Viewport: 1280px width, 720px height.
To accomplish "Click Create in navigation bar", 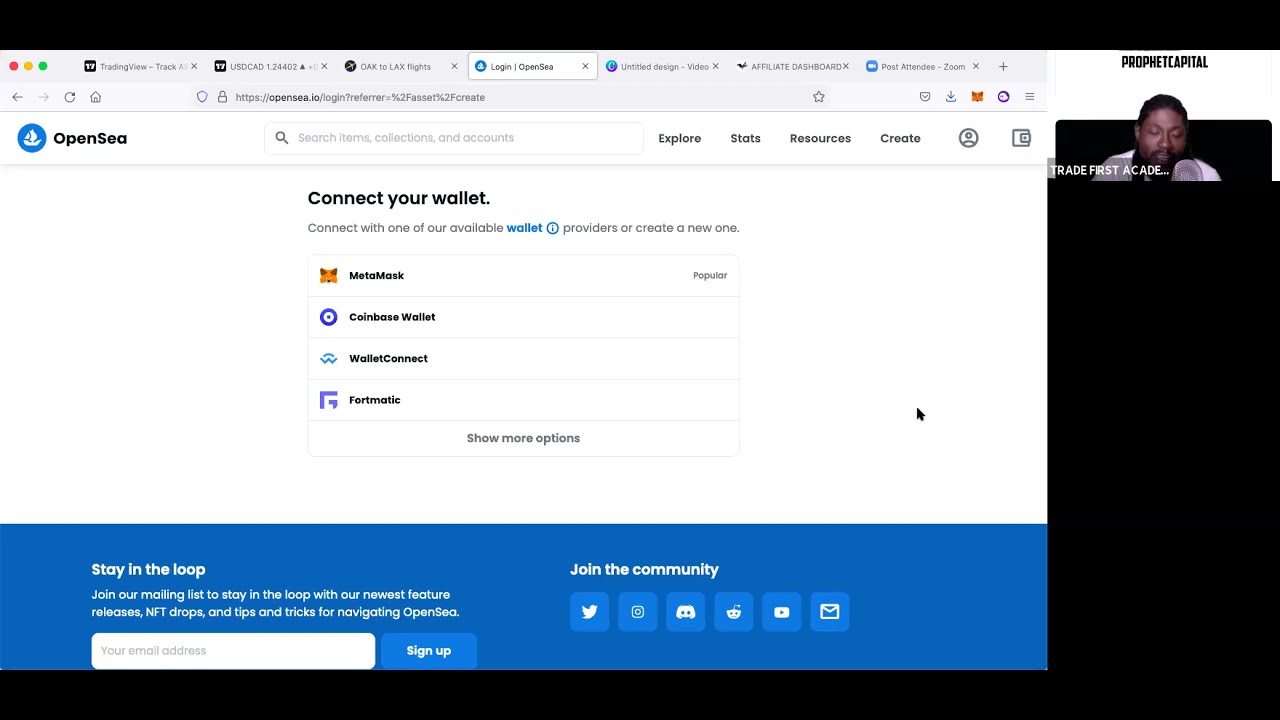I will 900,138.
